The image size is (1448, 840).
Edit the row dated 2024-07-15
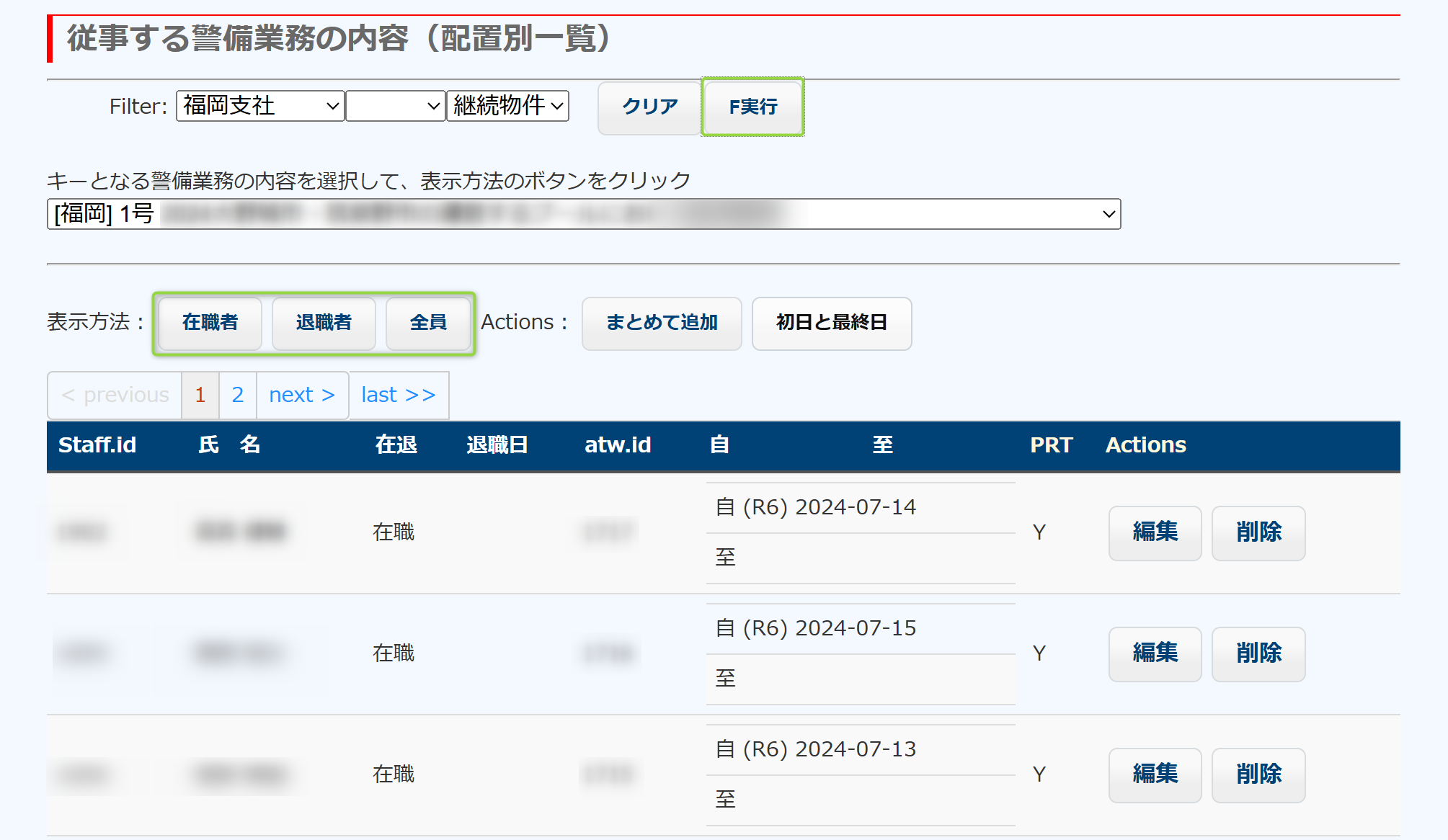tap(1155, 653)
